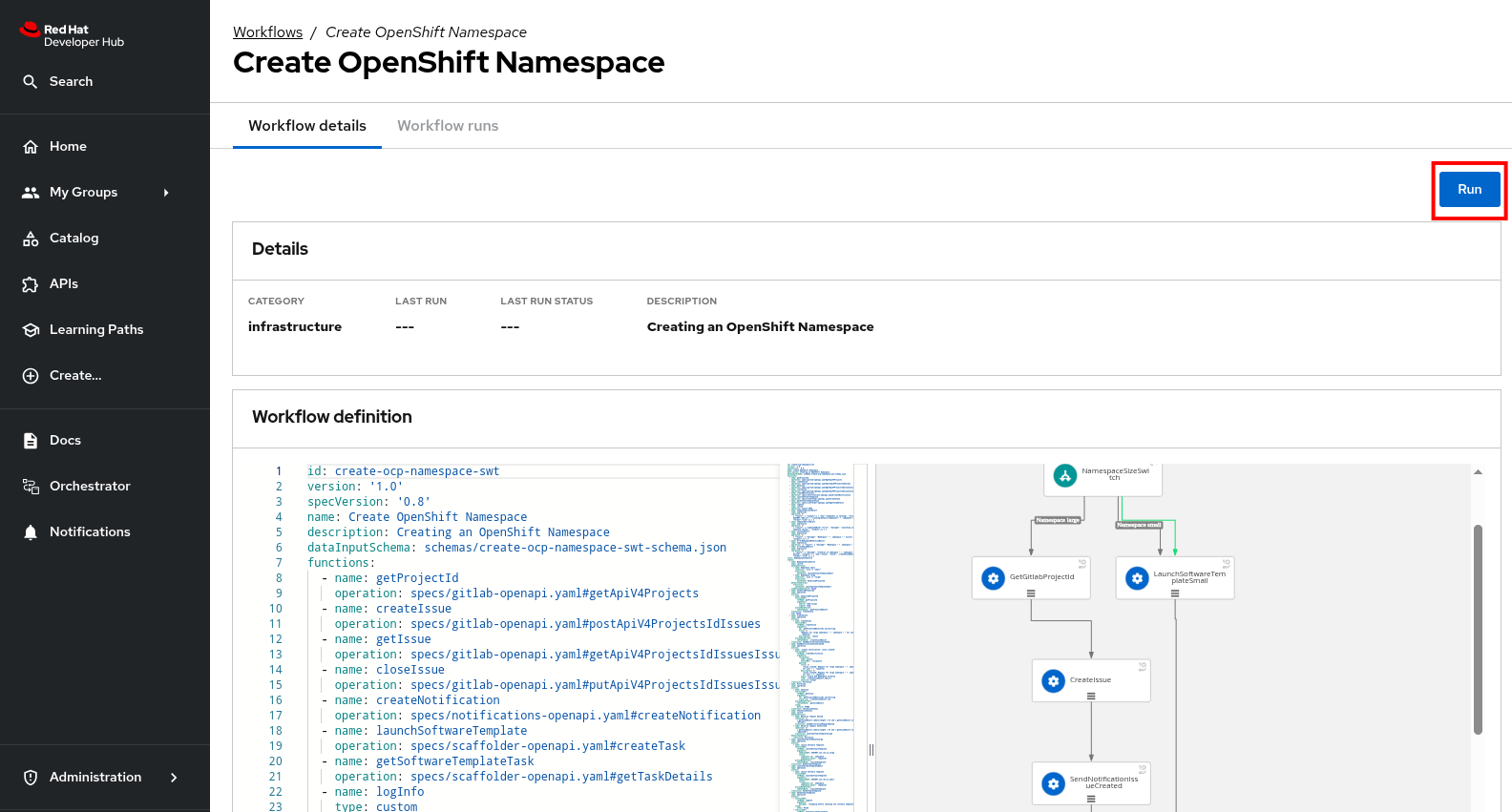Open Home in the sidebar
This screenshot has height=812, width=1512.
[x=105, y=147]
